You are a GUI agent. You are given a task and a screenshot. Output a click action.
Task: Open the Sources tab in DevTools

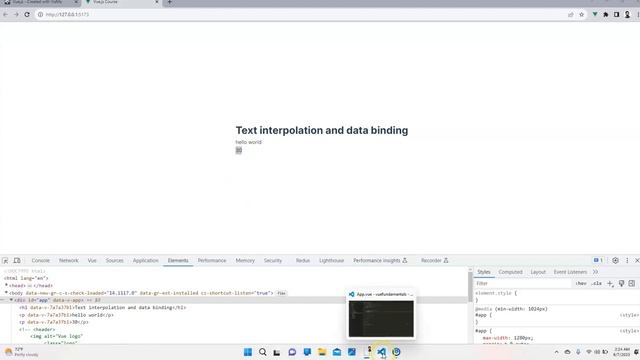(x=114, y=260)
